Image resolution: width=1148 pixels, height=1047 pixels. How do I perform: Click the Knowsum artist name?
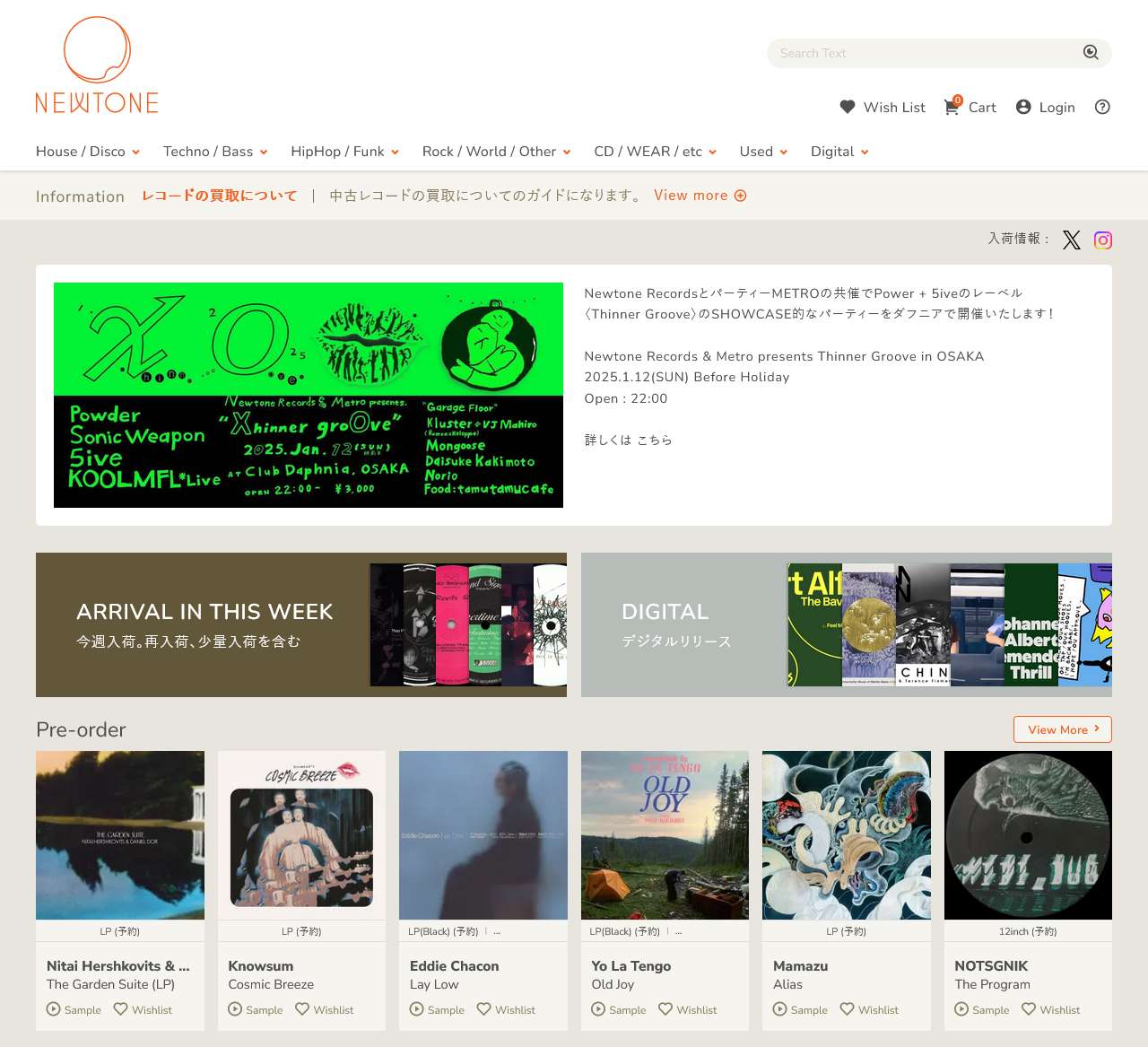tap(261, 965)
